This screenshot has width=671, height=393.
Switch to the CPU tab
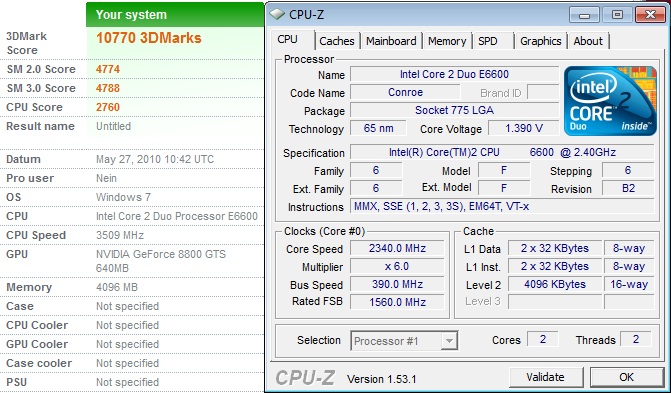pos(287,39)
